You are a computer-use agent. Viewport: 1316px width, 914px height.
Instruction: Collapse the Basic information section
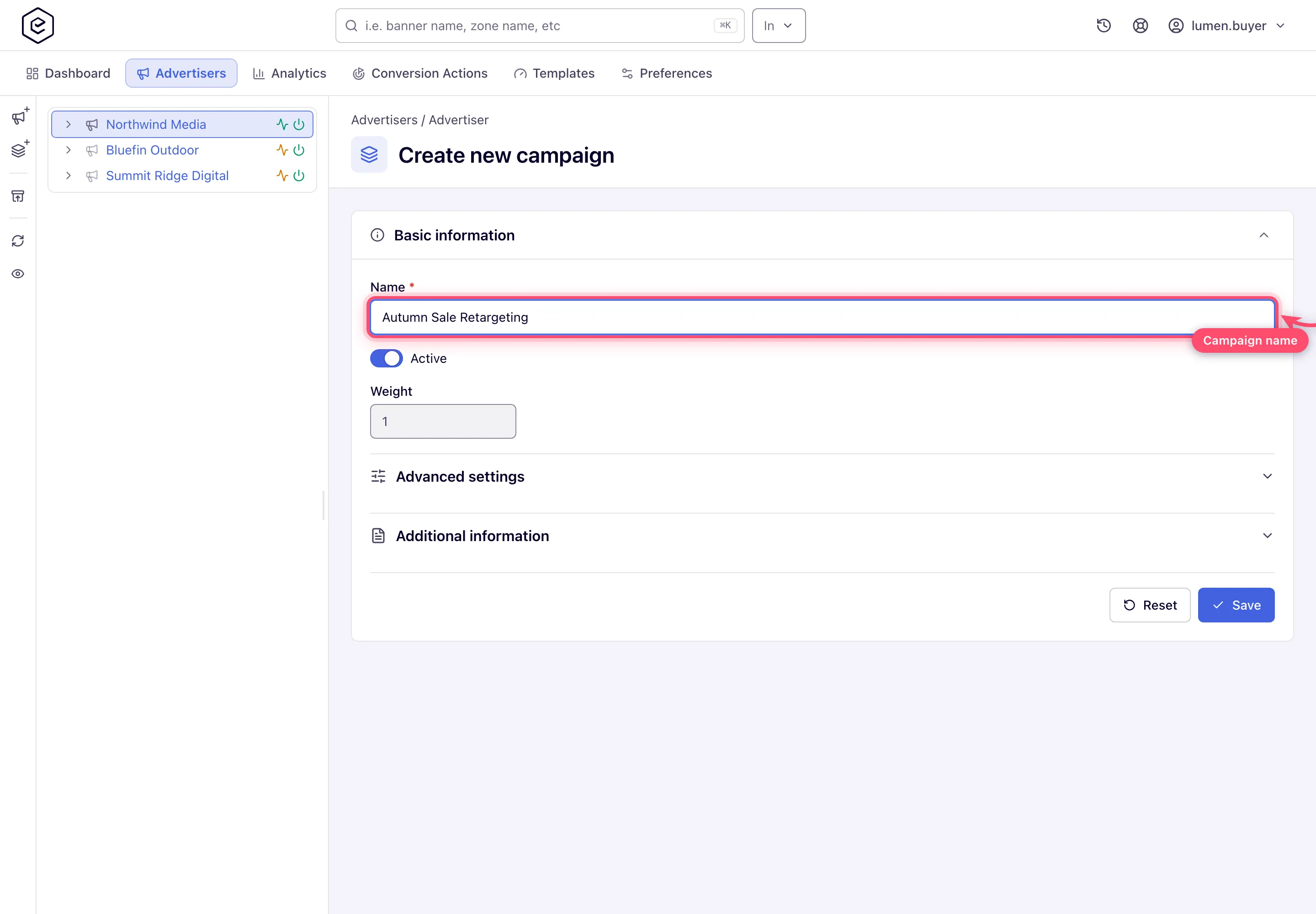coord(1264,235)
